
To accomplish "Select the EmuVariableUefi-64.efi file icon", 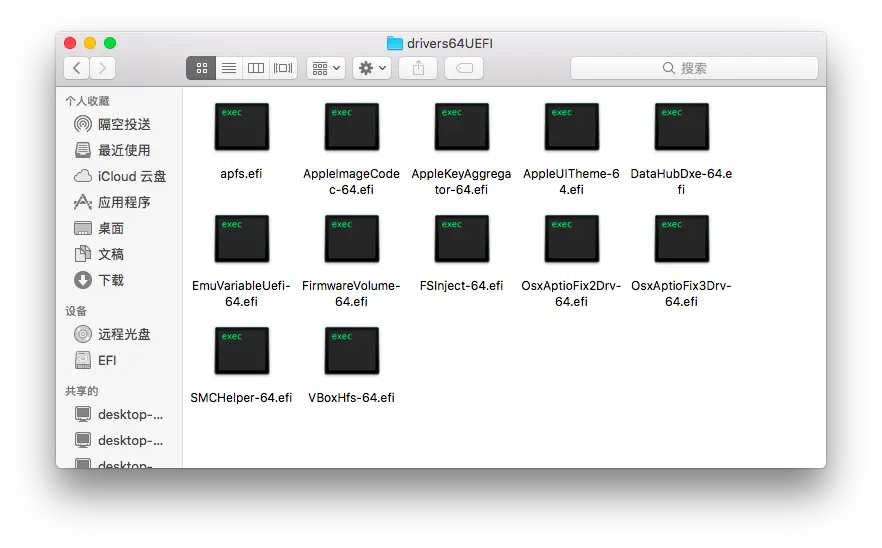I will point(242,239).
